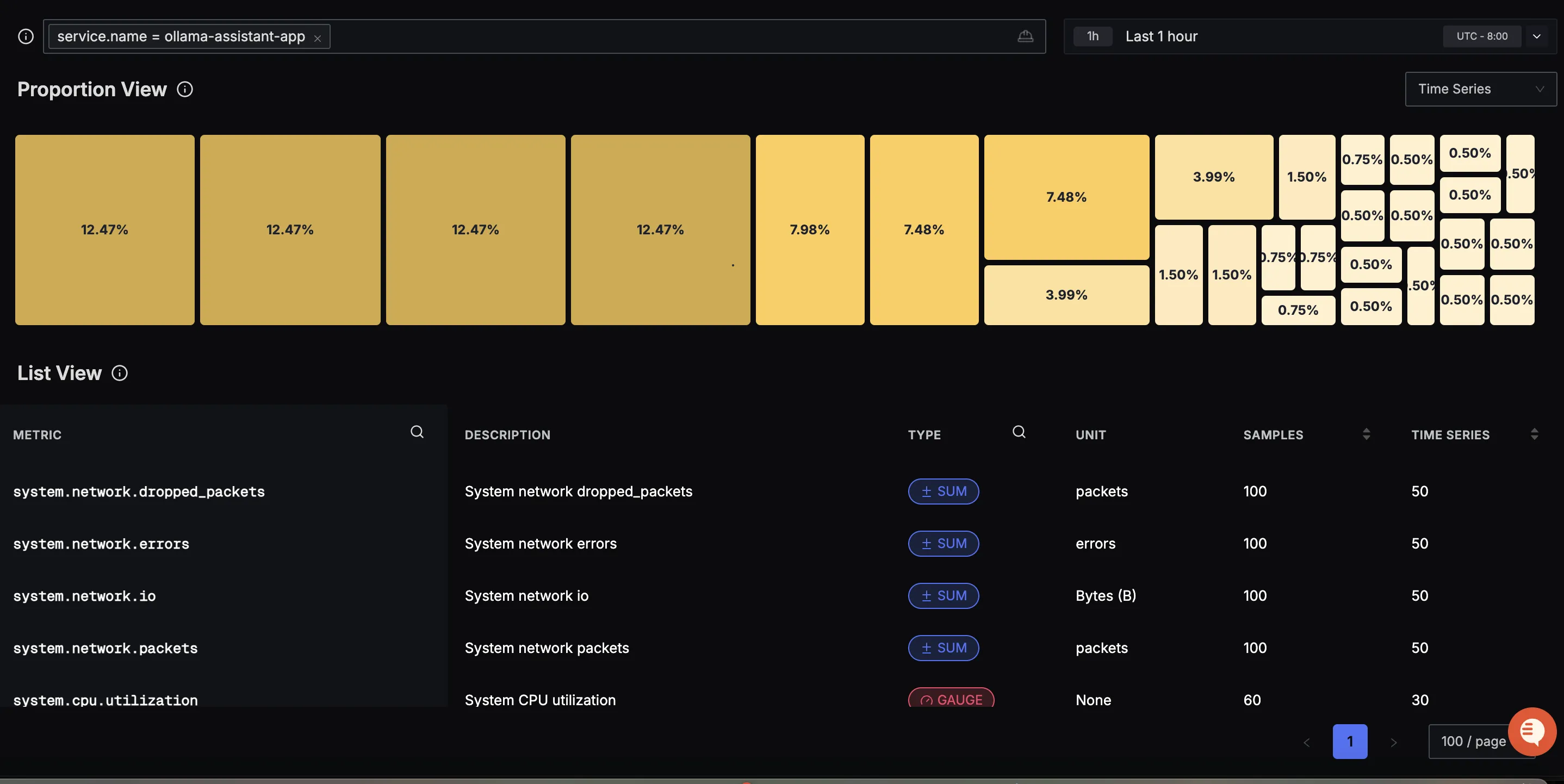Go to page 1 in pagination
1564x784 pixels.
tap(1350, 742)
